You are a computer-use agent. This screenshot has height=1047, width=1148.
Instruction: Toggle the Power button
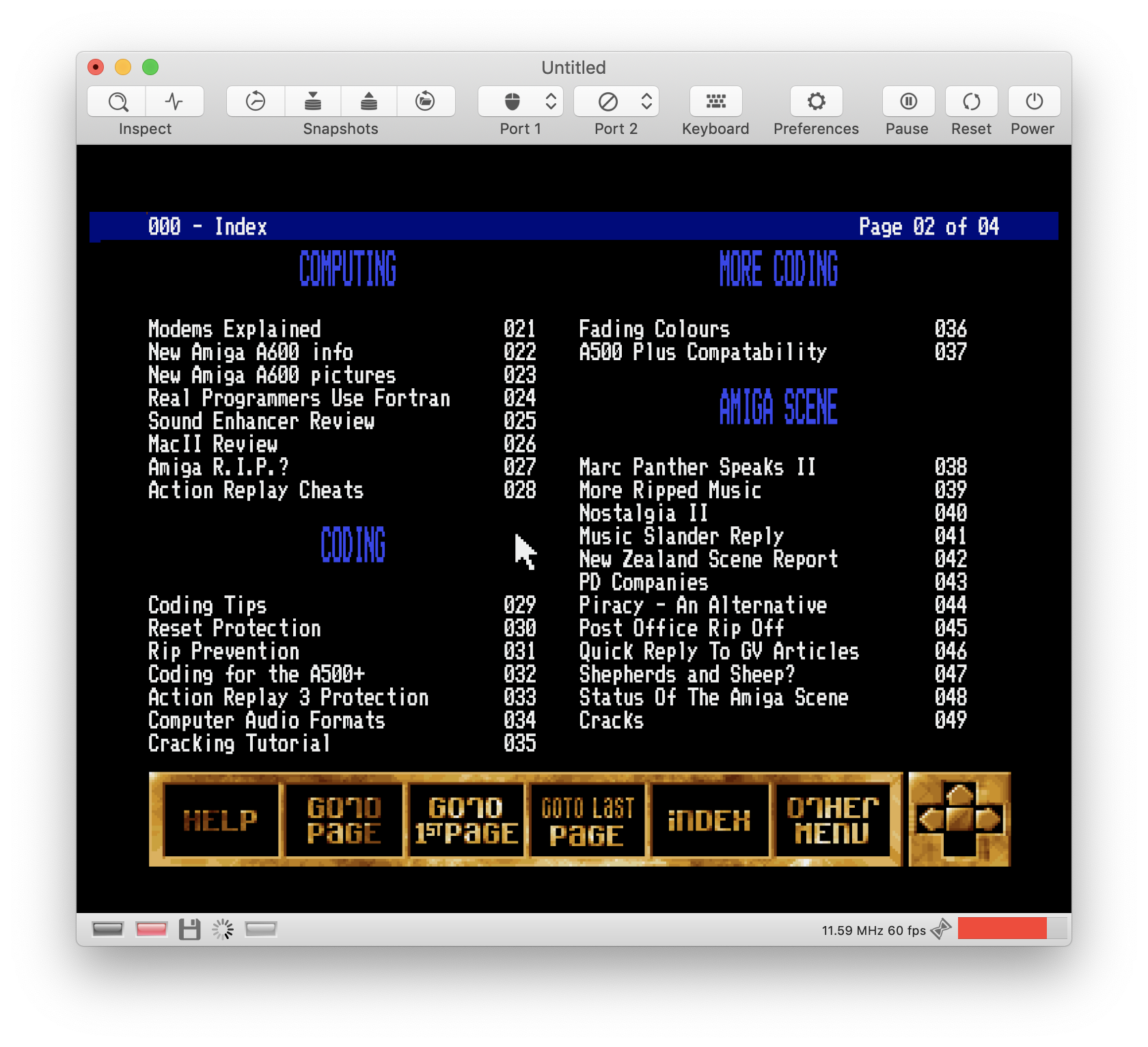coord(1034,102)
